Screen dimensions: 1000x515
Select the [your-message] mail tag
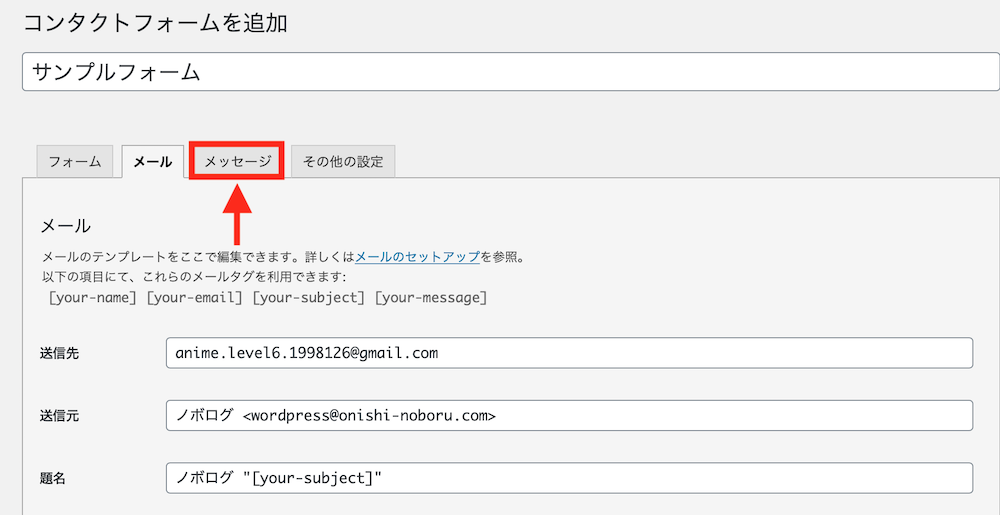[x=431, y=298]
